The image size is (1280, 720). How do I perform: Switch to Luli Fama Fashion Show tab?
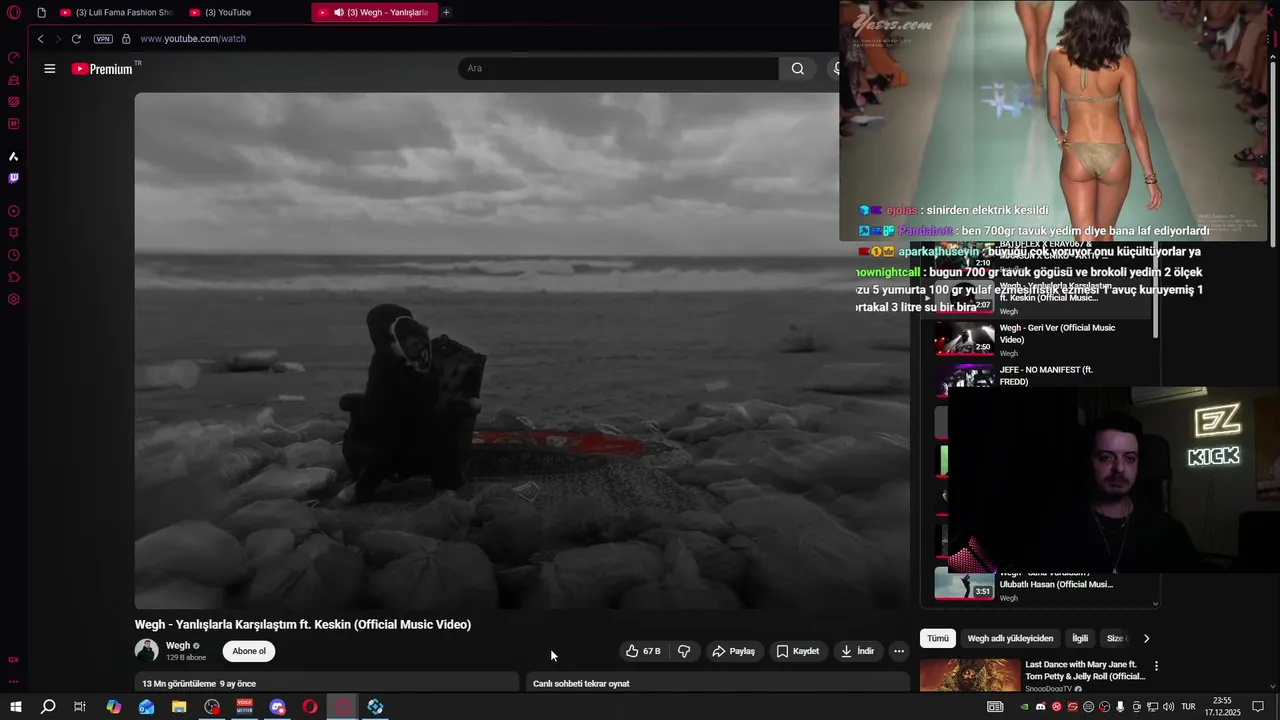118,12
